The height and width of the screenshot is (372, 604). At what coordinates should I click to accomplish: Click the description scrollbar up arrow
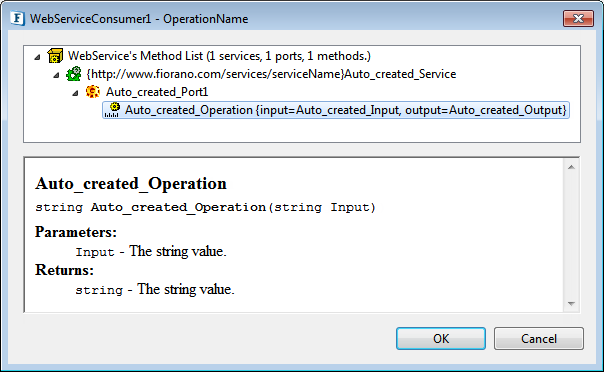click(571, 167)
